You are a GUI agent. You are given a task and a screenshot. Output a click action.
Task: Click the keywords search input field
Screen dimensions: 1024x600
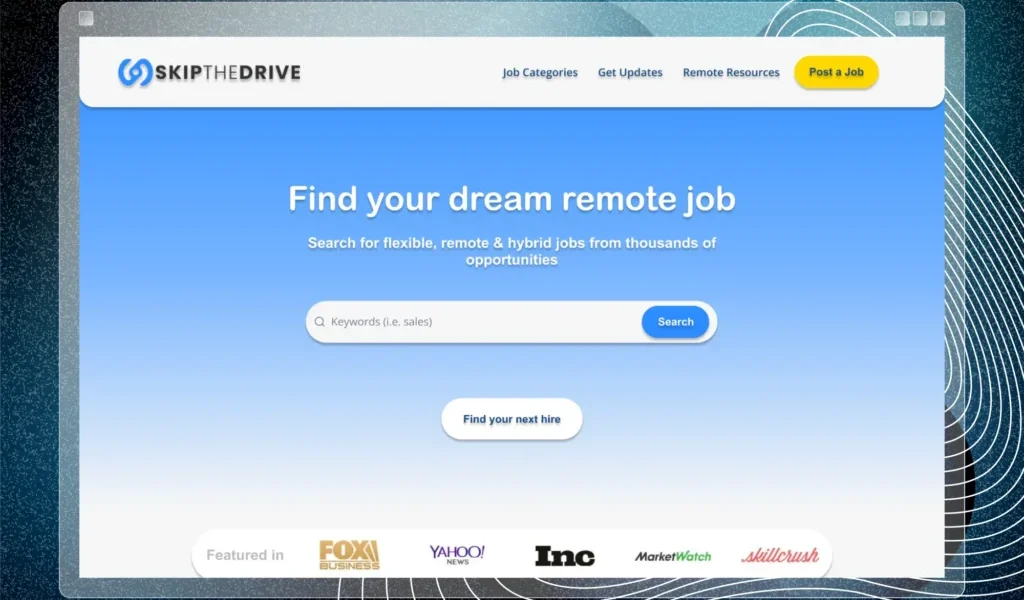[470, 321]
